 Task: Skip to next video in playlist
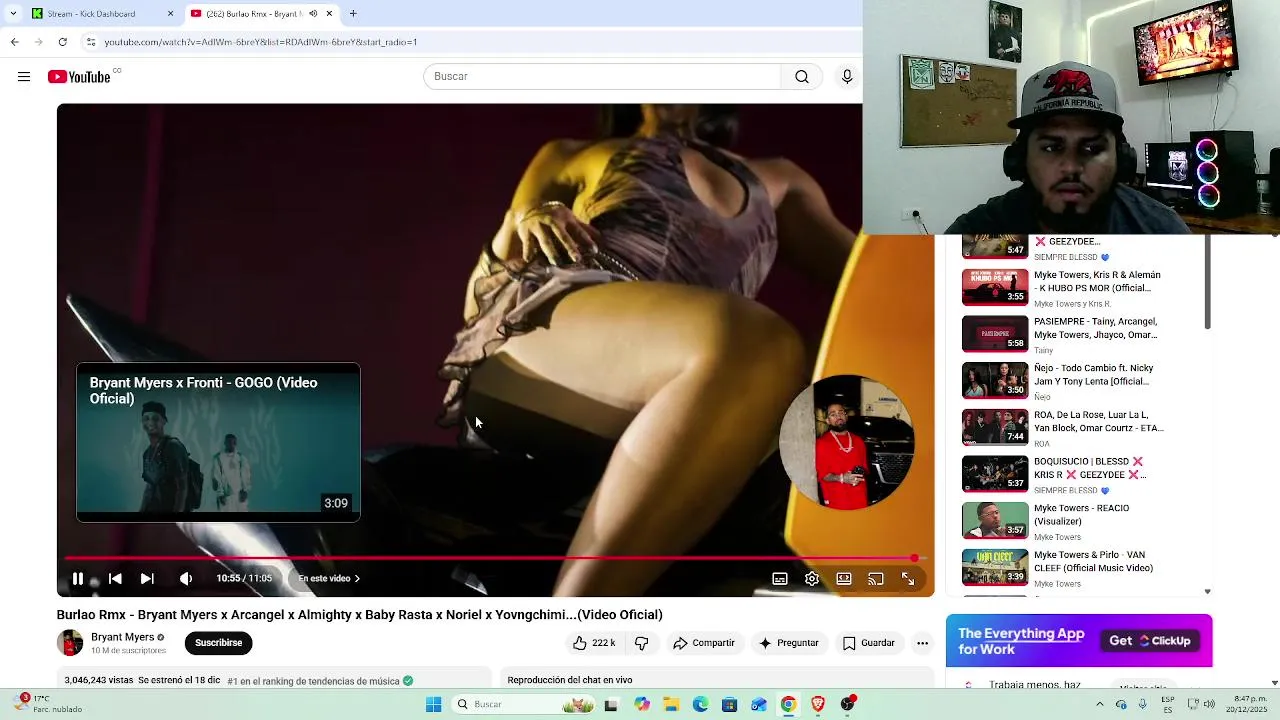pos(147,578)
